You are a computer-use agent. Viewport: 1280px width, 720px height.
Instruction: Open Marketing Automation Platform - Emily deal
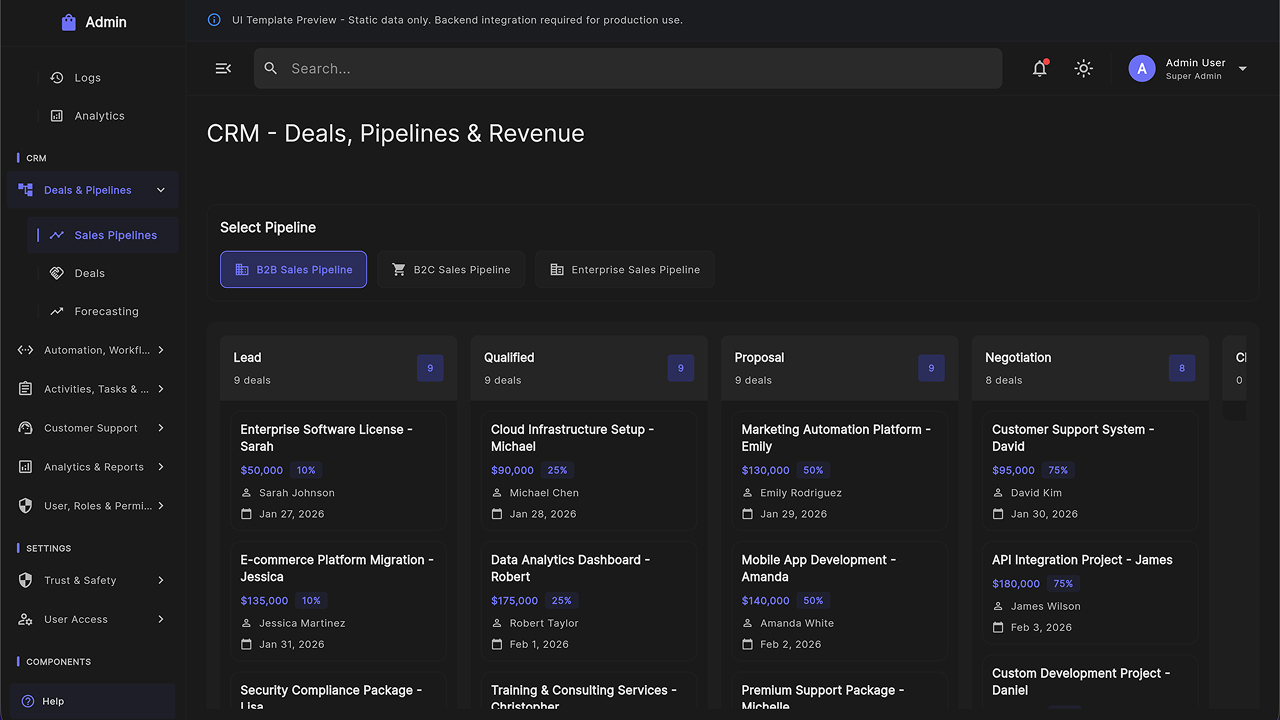coord(840,471)
